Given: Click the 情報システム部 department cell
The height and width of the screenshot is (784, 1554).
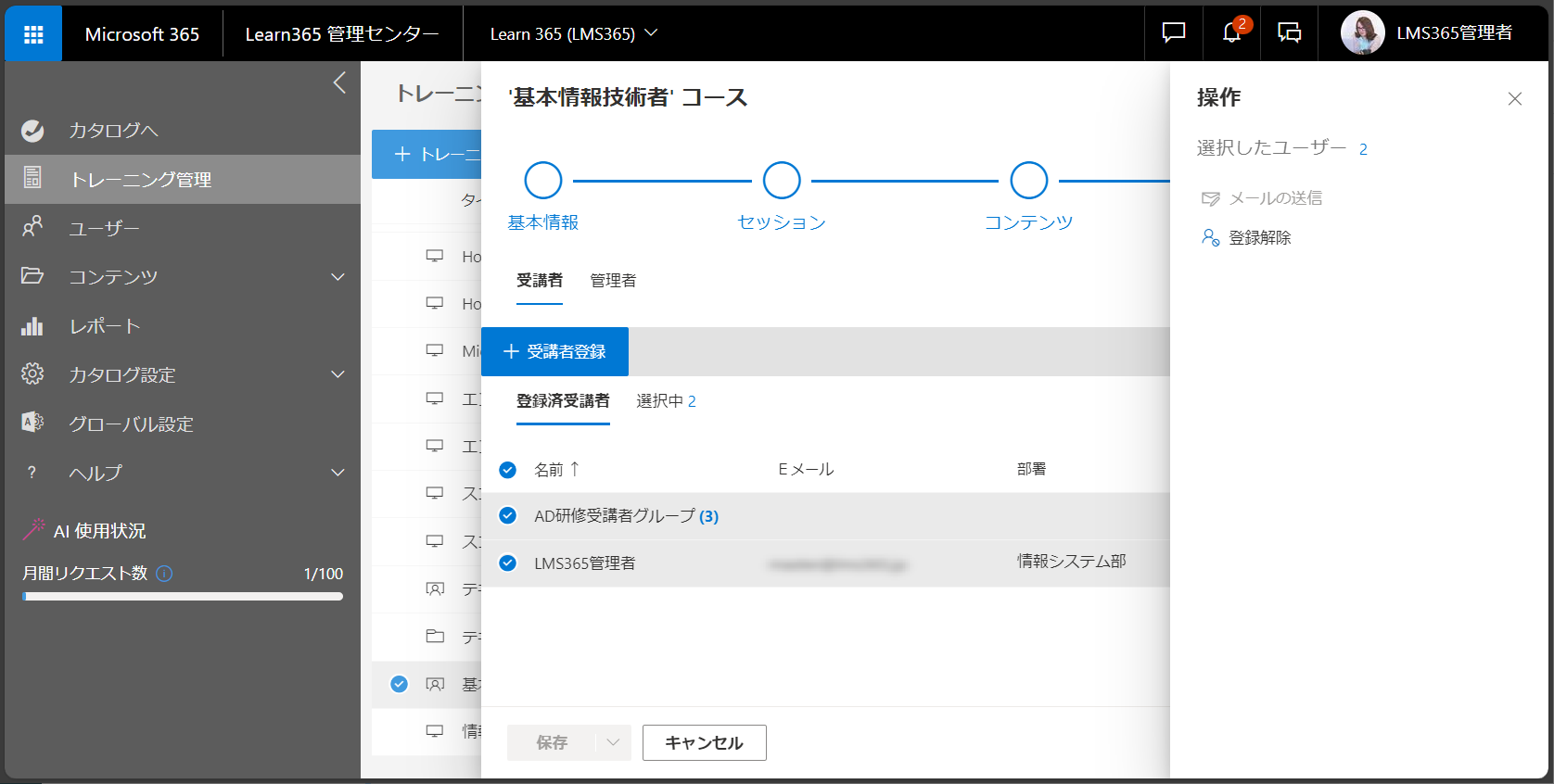Looking at the screenshot, I should click(x=1072, y=562).
